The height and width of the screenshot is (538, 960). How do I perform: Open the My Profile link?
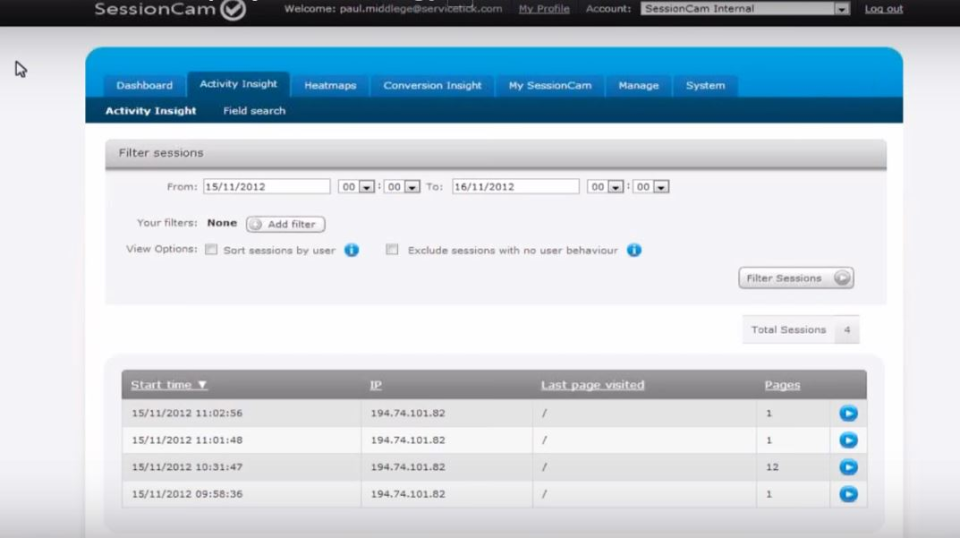(544, 9)
